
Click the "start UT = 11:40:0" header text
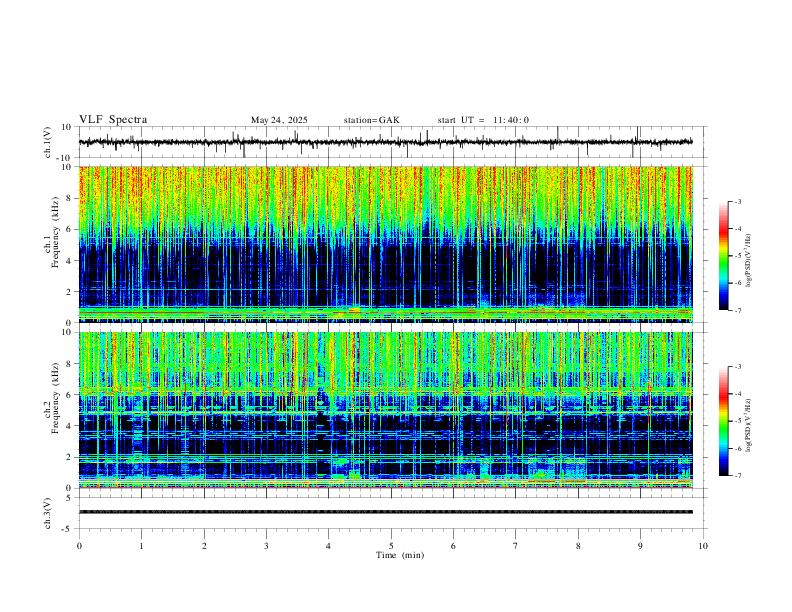click(x=483, y=120)
